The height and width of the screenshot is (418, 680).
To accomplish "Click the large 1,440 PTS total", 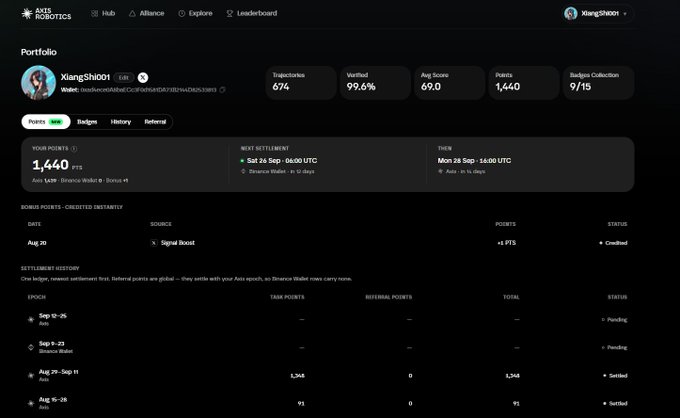I will (57, 165).
